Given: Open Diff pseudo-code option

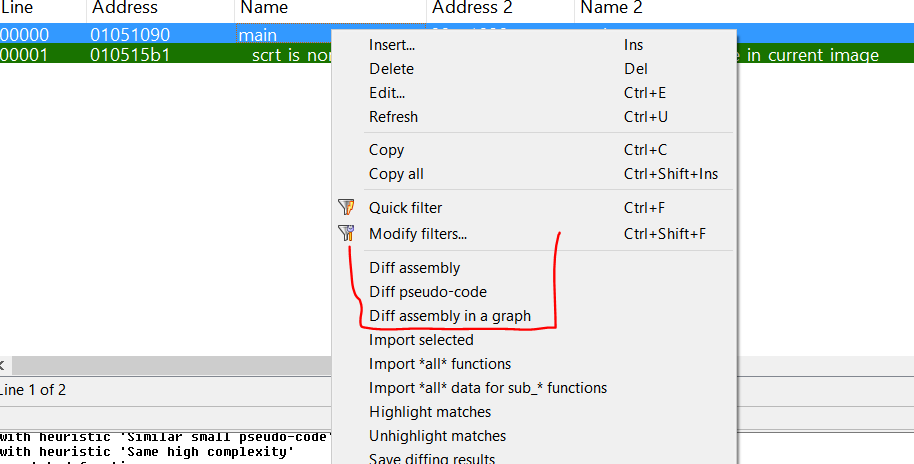Looking at the screenshot, I should (x=427, y=292).
